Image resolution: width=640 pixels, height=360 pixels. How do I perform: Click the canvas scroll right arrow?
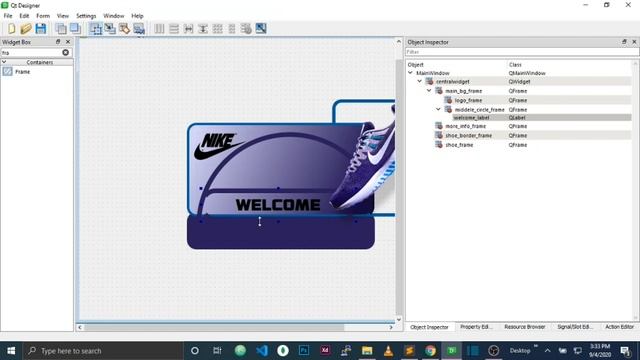tap(391, 327)
